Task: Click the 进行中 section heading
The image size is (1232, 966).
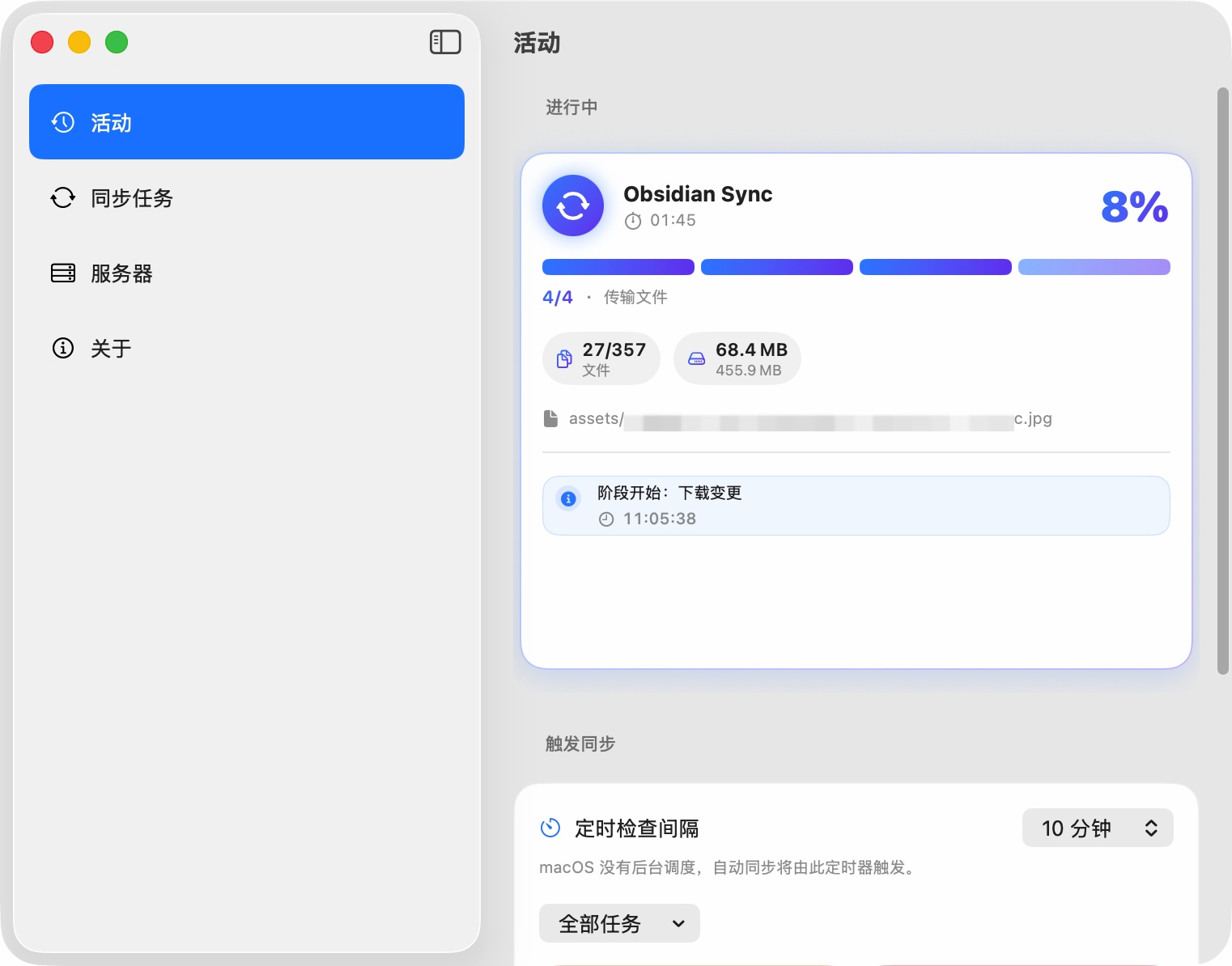Action: (x=571, y=107)
